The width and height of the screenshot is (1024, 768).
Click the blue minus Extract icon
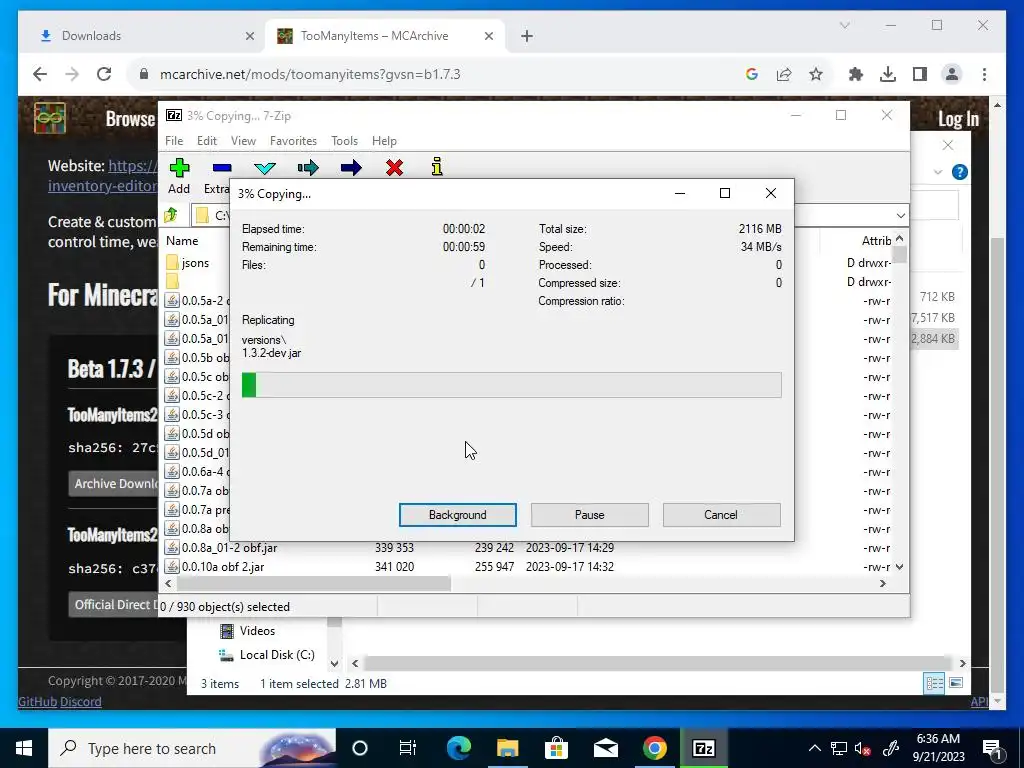click(x=222, y=168)
